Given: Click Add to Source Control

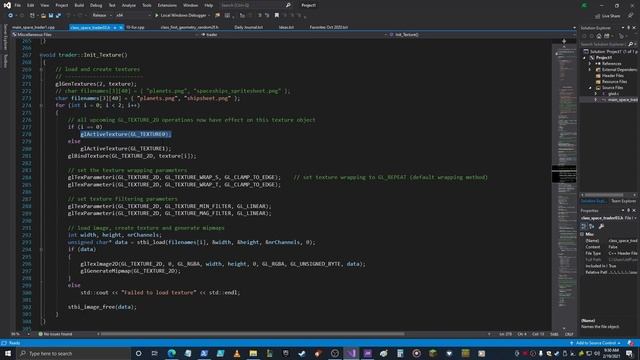Looking at the screenshot, I should click(x=595, y=343).
